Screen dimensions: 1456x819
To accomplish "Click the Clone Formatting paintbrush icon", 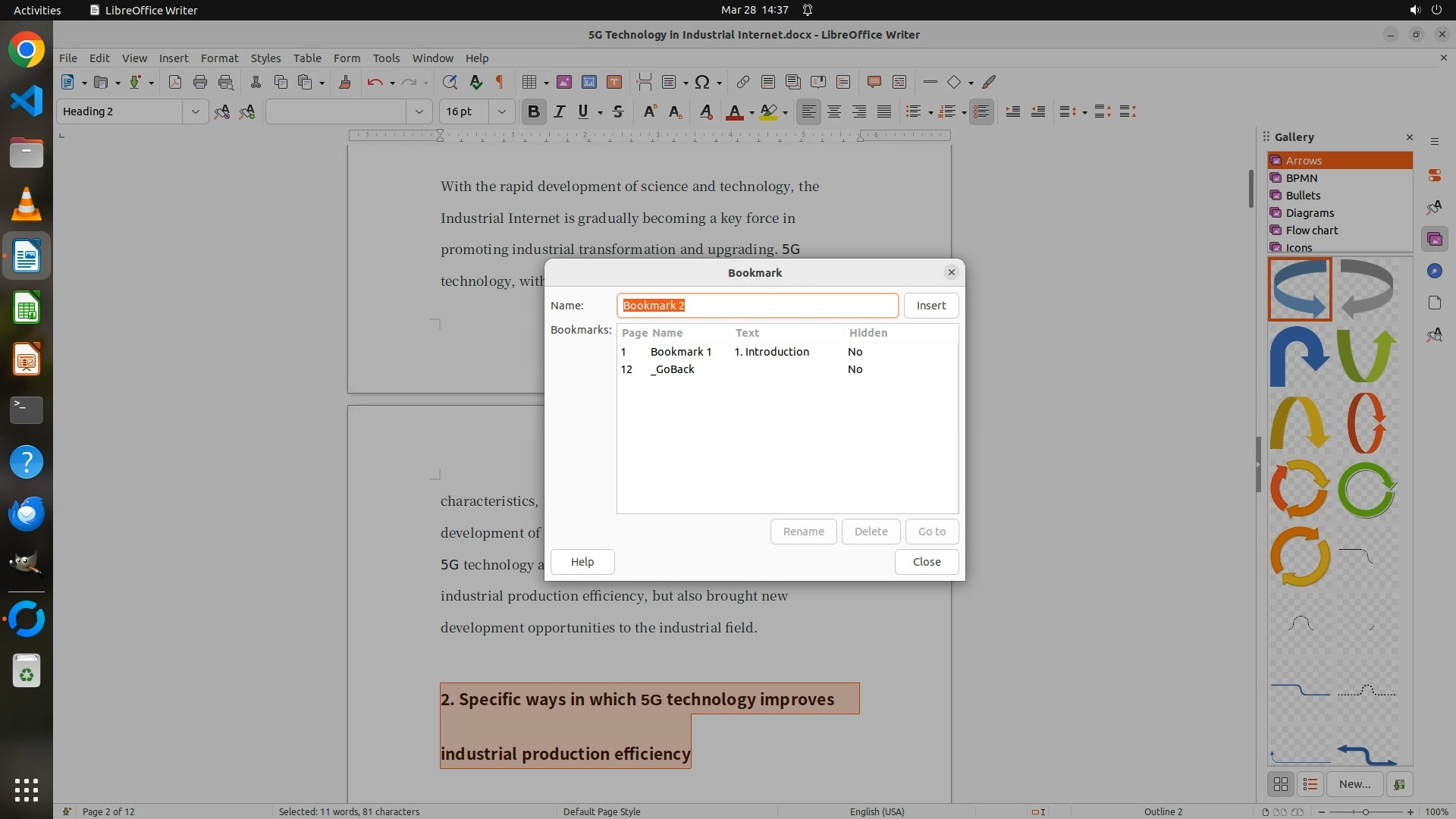I will point(345,82).
